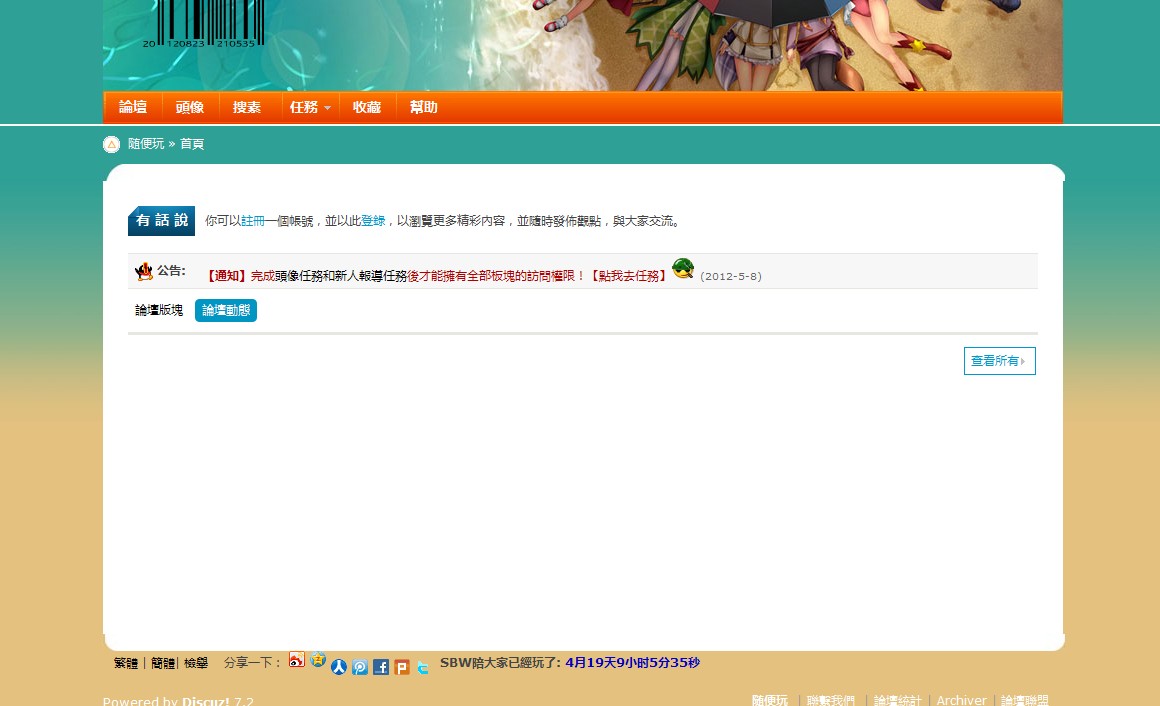Click the 論壇聯盟 footer link
Screen dimensions: 1160x706
[x=1025, y=700]
